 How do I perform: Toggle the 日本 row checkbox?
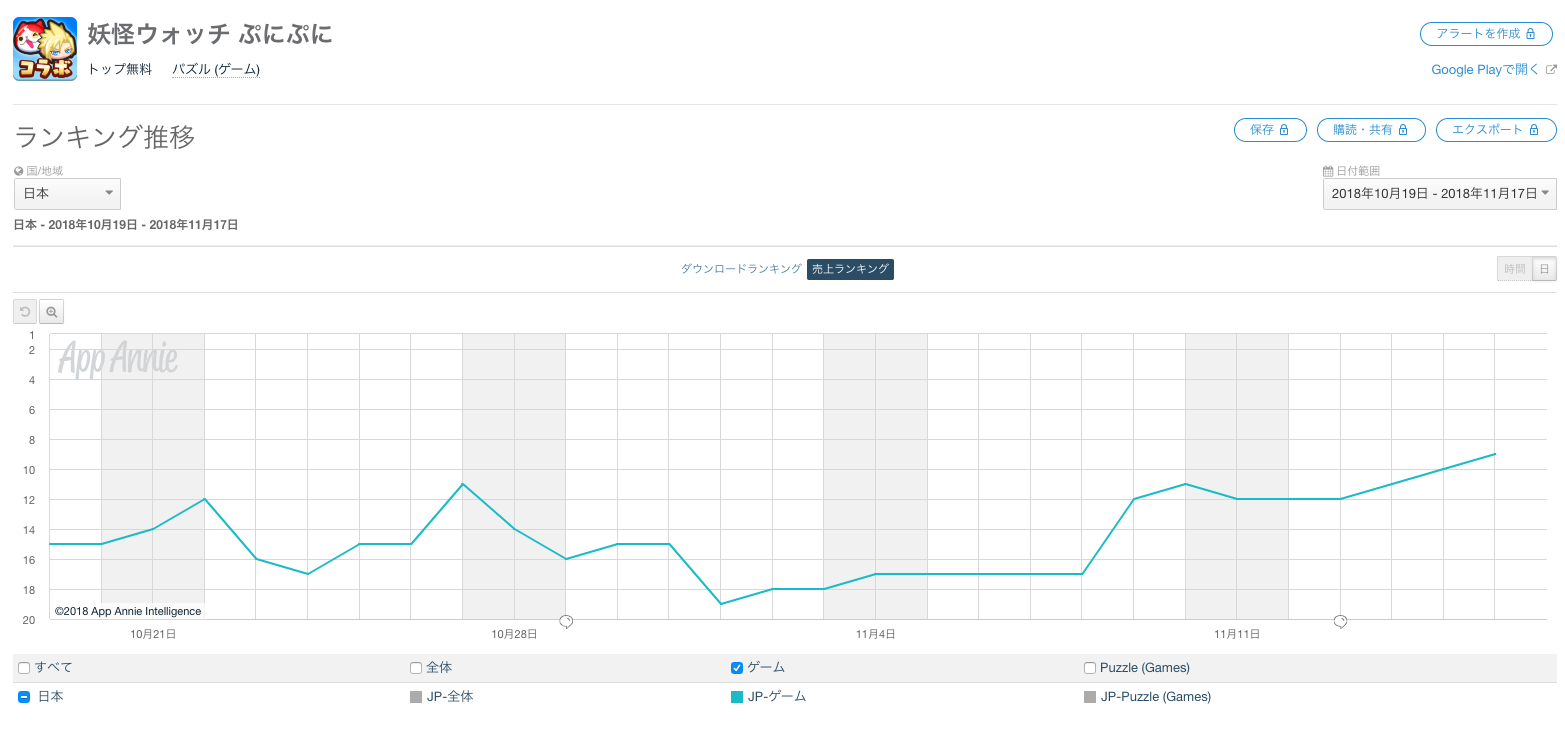click(24, 697)
